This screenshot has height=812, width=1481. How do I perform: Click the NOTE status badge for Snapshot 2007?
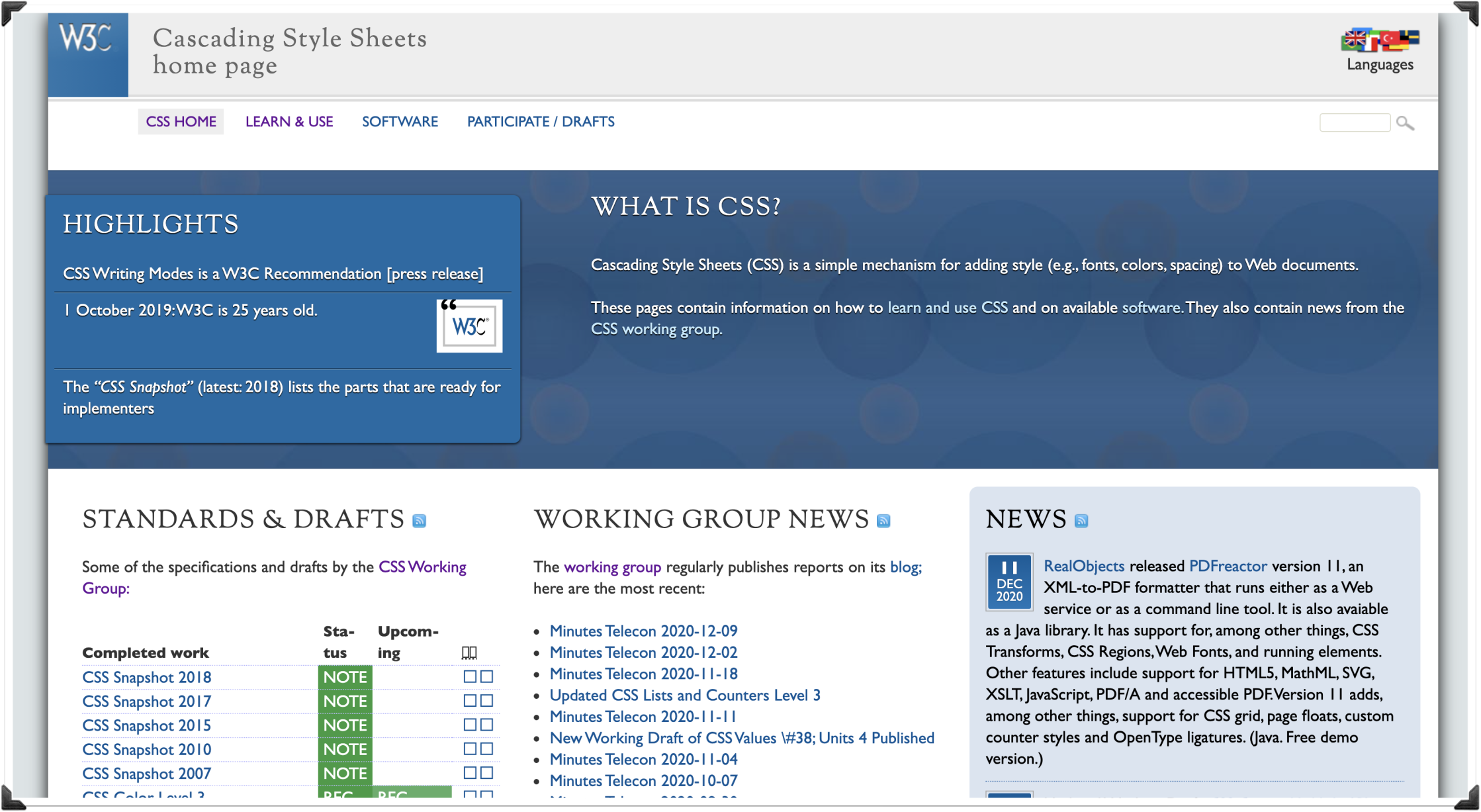345,773
